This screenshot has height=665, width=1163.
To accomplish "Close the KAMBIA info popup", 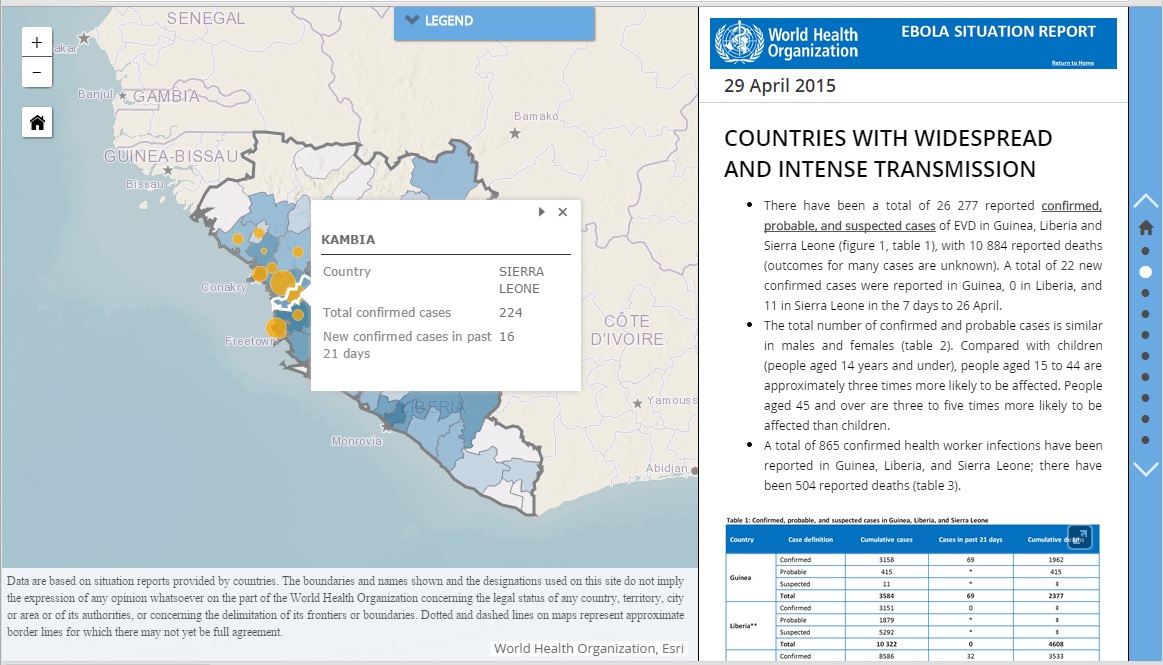I will 562,212.
